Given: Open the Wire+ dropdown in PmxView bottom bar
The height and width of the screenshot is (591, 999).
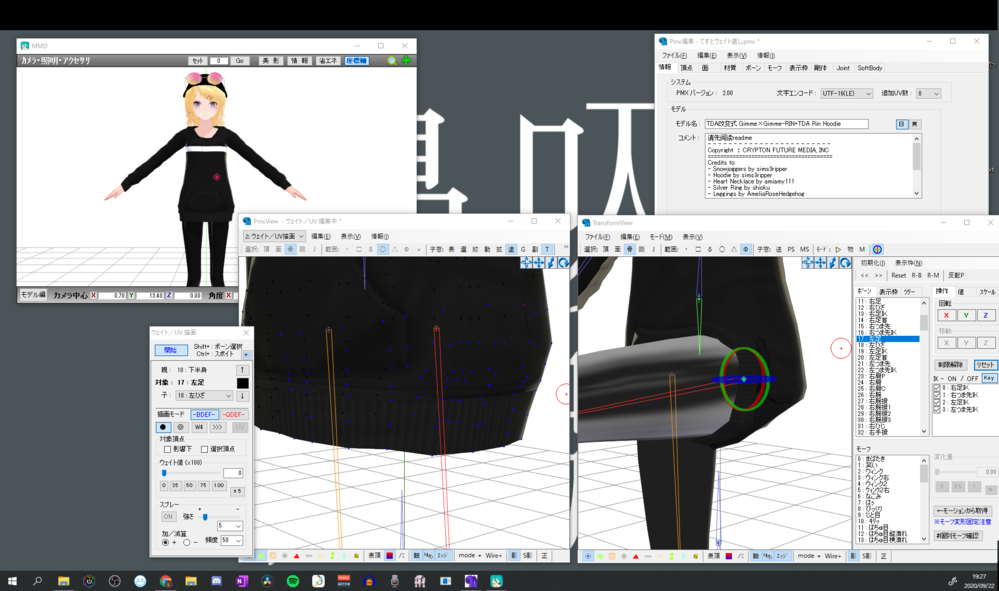Looking at the screenshot, I should pos(494,556).
